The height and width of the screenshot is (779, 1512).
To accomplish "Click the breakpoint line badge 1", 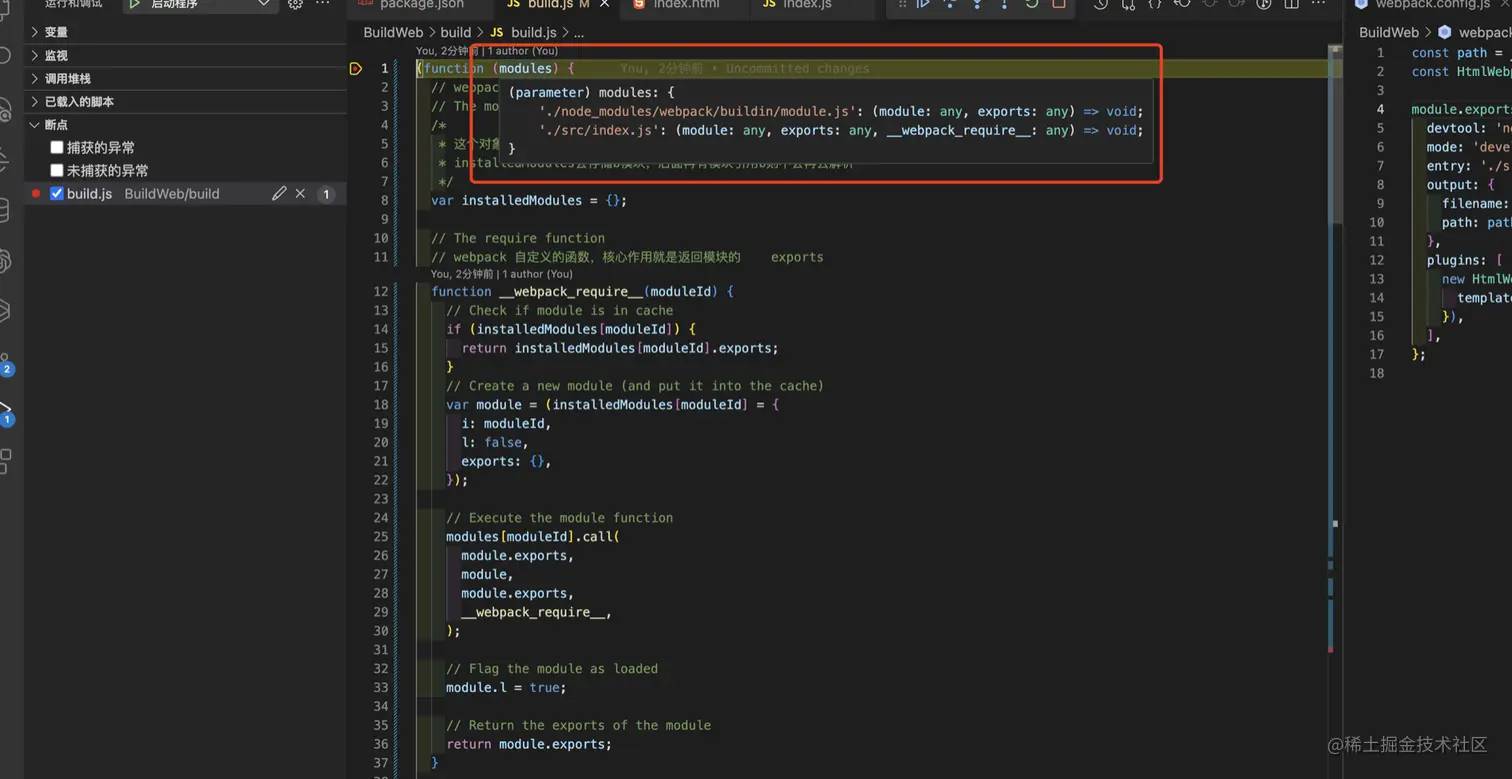I will 325,194.
